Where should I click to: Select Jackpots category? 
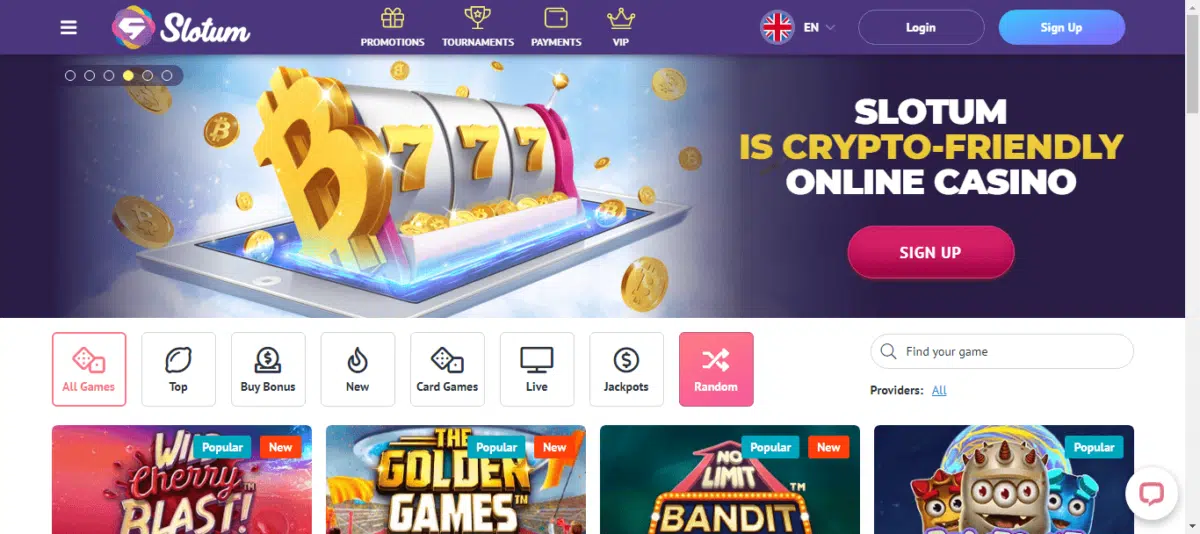tap(626, 369)
